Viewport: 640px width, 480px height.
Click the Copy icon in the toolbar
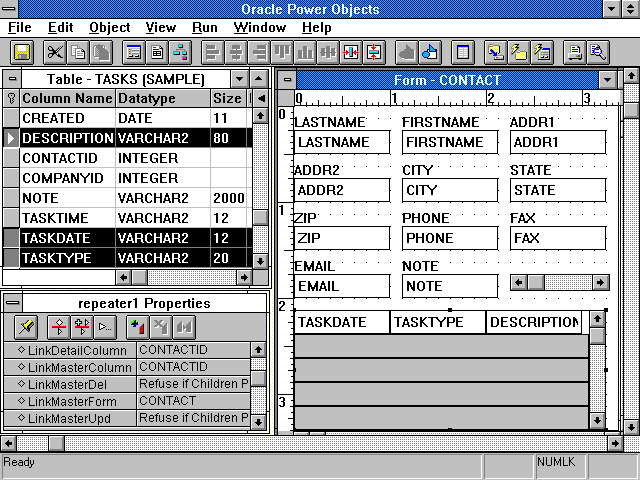tap(78, 52)
